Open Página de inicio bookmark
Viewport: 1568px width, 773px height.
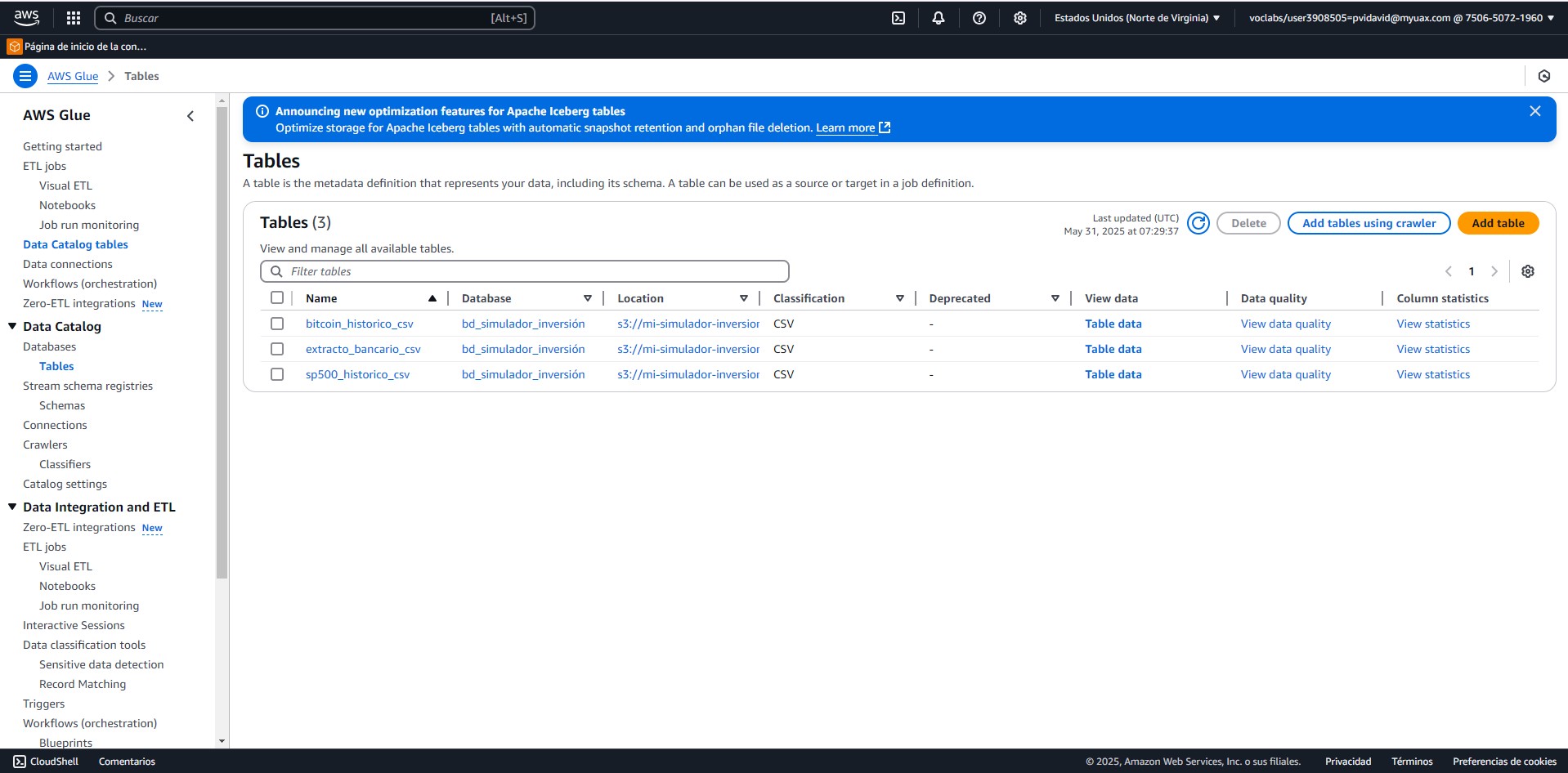click(78, 47)
